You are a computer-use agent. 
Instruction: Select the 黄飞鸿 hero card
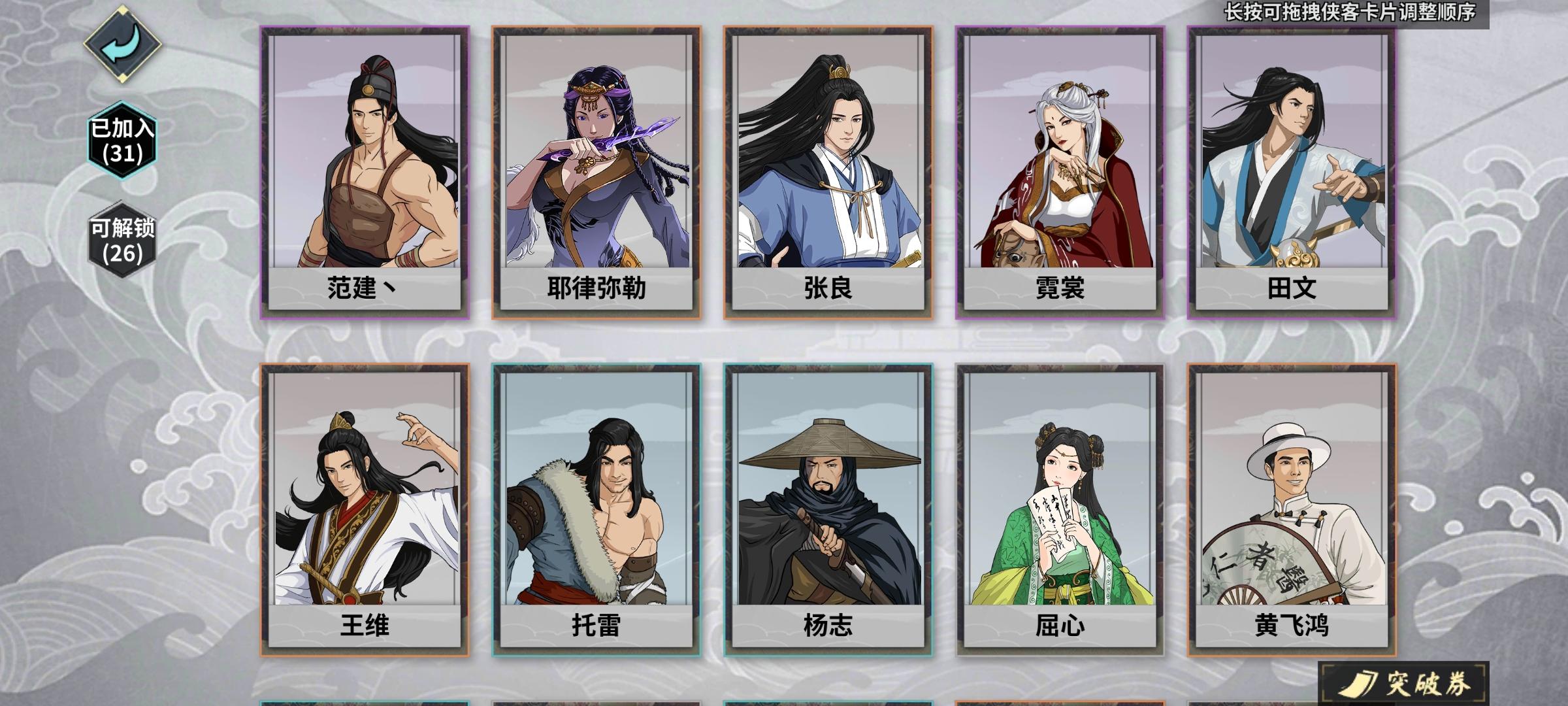point(1292,510)
